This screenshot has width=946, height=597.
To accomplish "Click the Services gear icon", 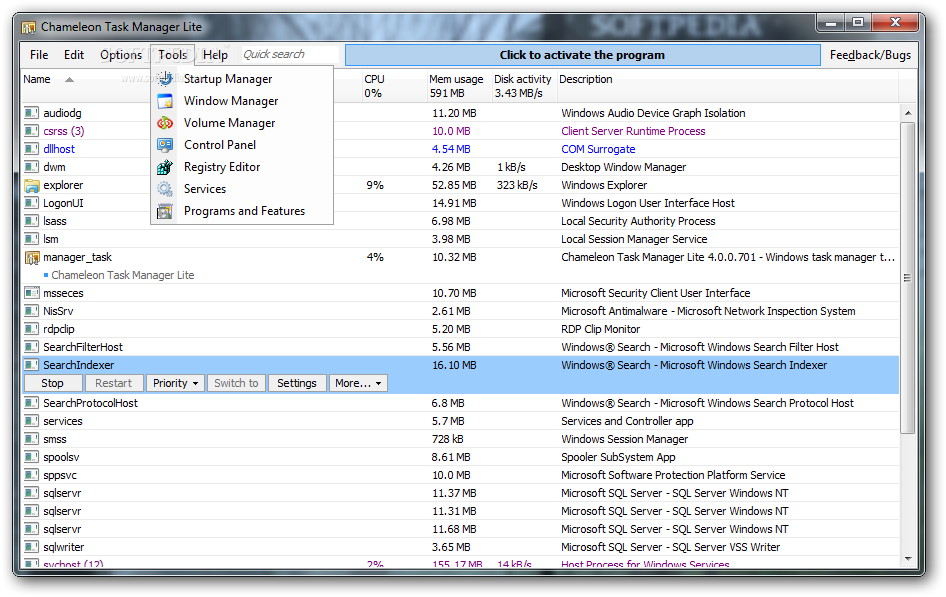I will pos(165,189).
